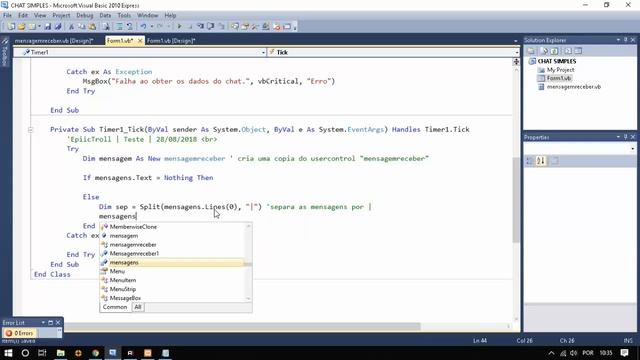640x360 pixels.
Task: Open Solution Explorer from the toolbar
Action: (x=235, y=27)
